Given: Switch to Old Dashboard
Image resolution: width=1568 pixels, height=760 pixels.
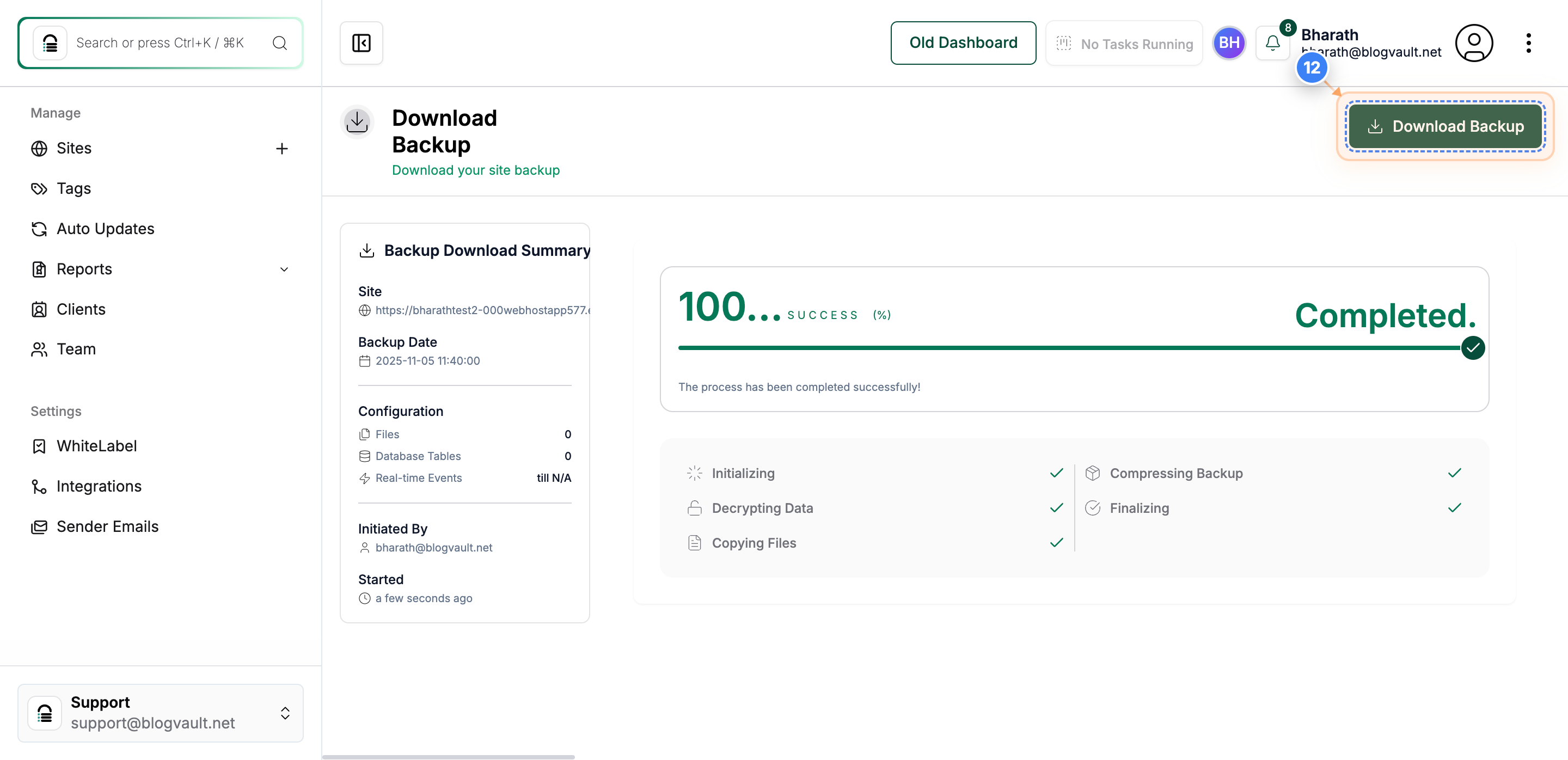Looking at the screenshot, I should pos(963,42).
